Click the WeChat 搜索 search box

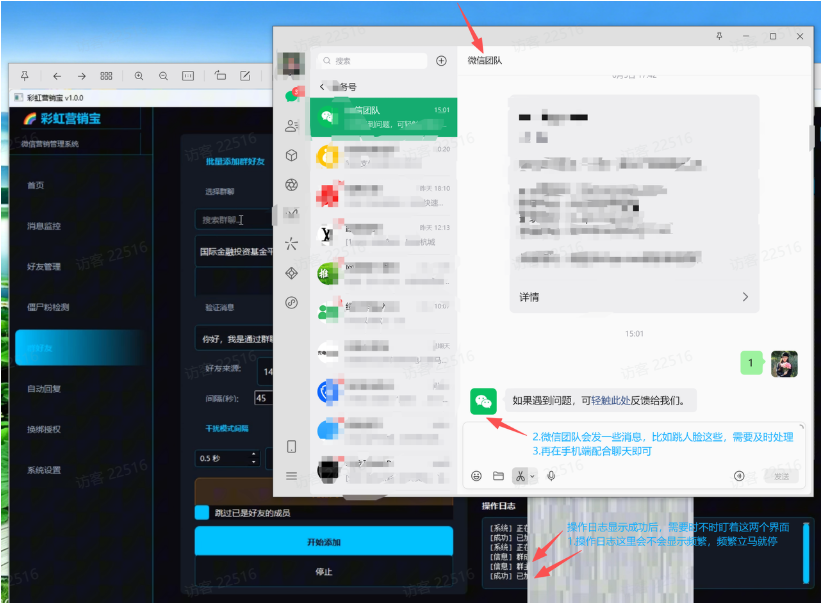[x=372, y=61]
